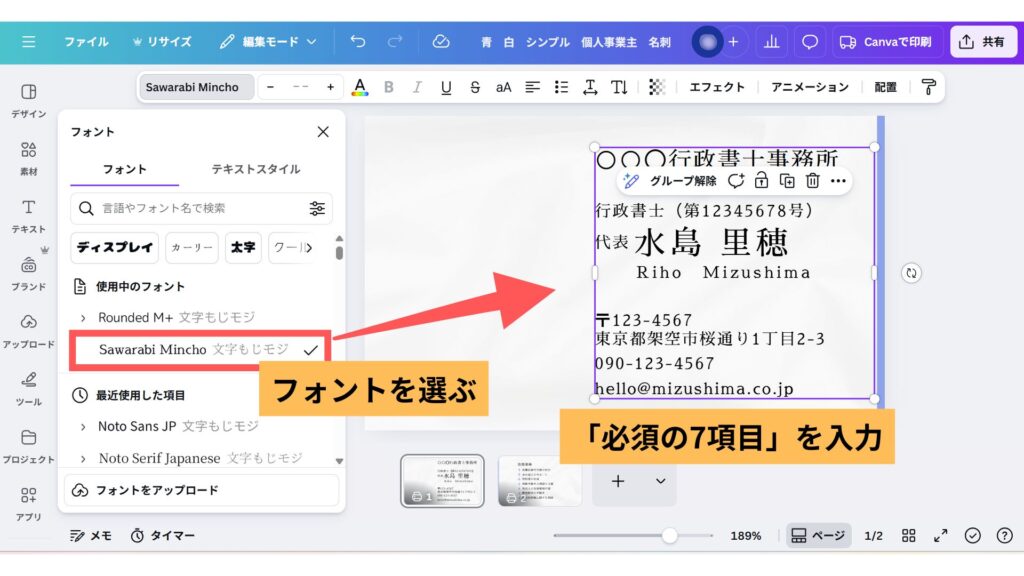1024x576 pixels.
Task: Click the zoom slider handle
Action: (x=669, y=536)
